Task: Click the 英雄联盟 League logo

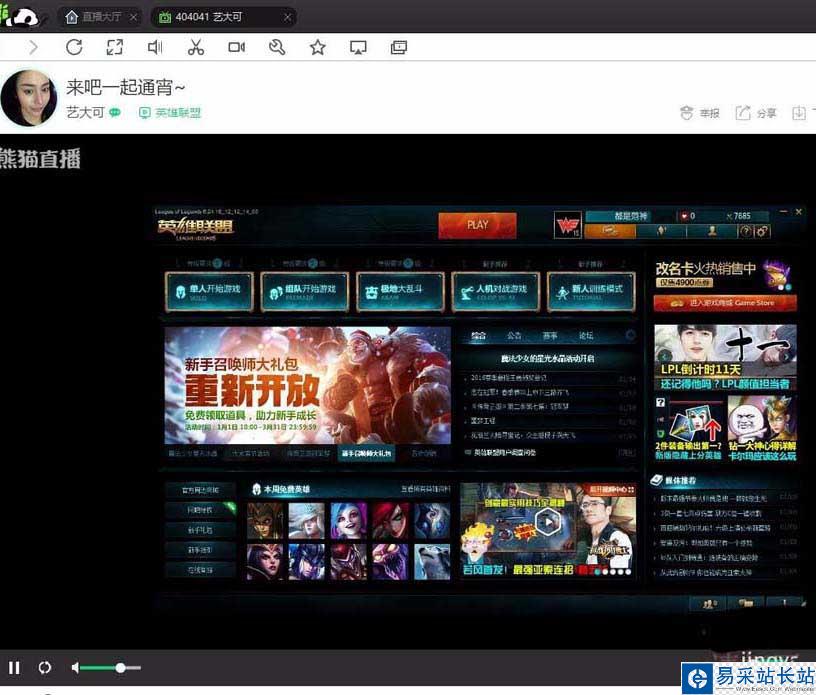Action: point(195,229)
